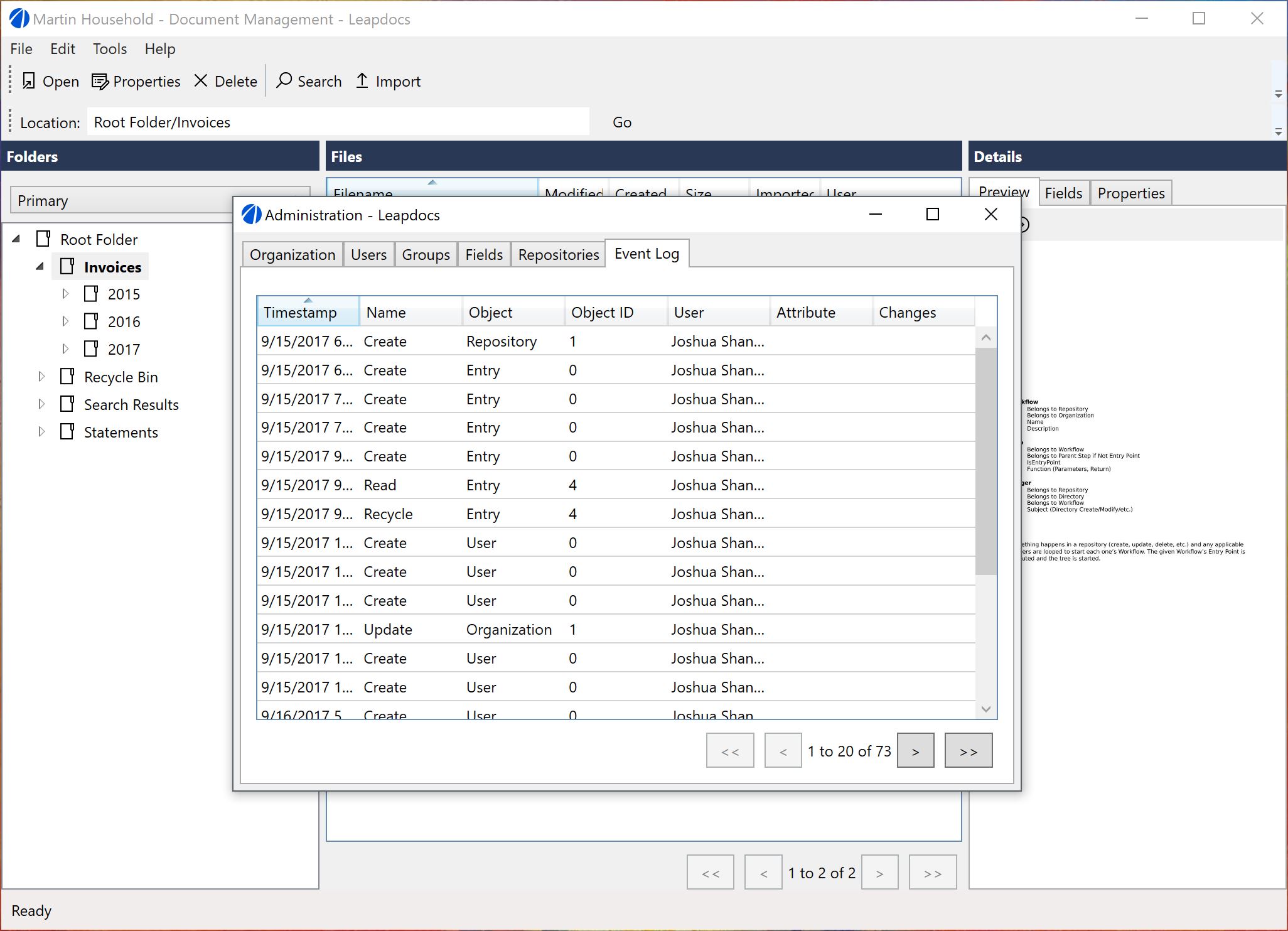The image size is (1288, 931).
Task: Select the Create Repository event row
Action: pos(616,341)
